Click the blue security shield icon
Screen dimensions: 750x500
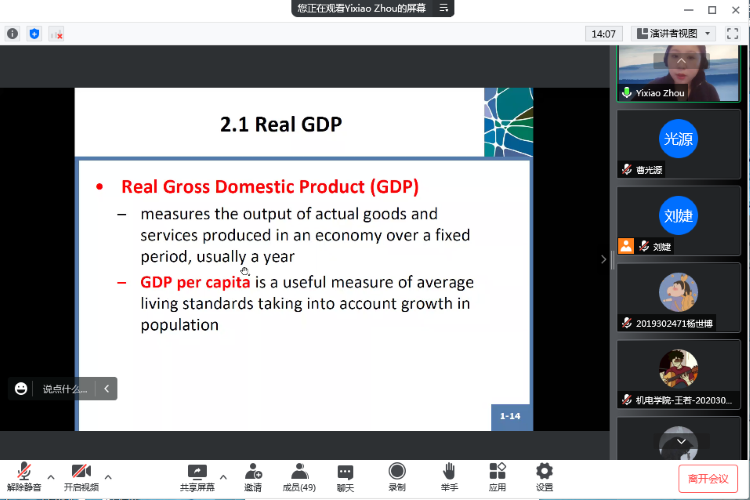point(34,33)
